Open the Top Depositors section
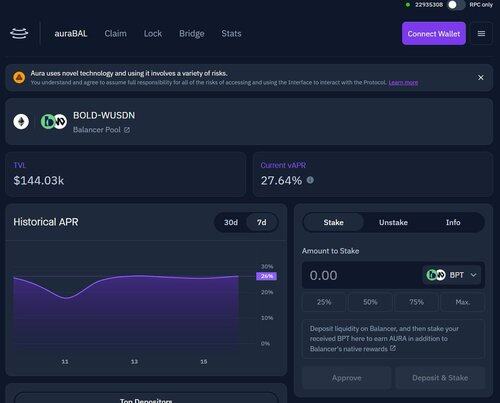The width and height of the screenshot is (500, 403). click(146, 399)
